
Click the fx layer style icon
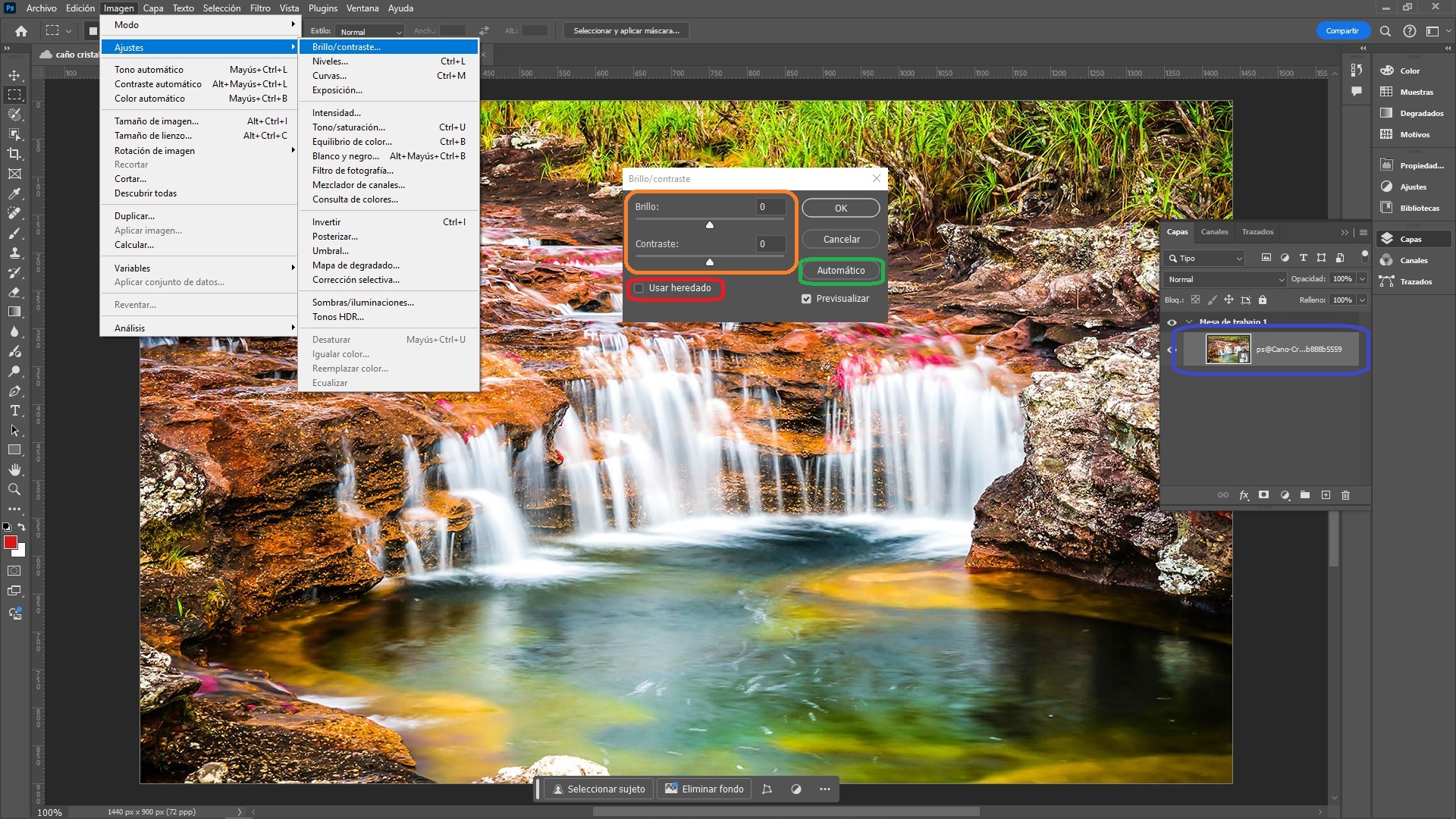[x=1244, y=494]
